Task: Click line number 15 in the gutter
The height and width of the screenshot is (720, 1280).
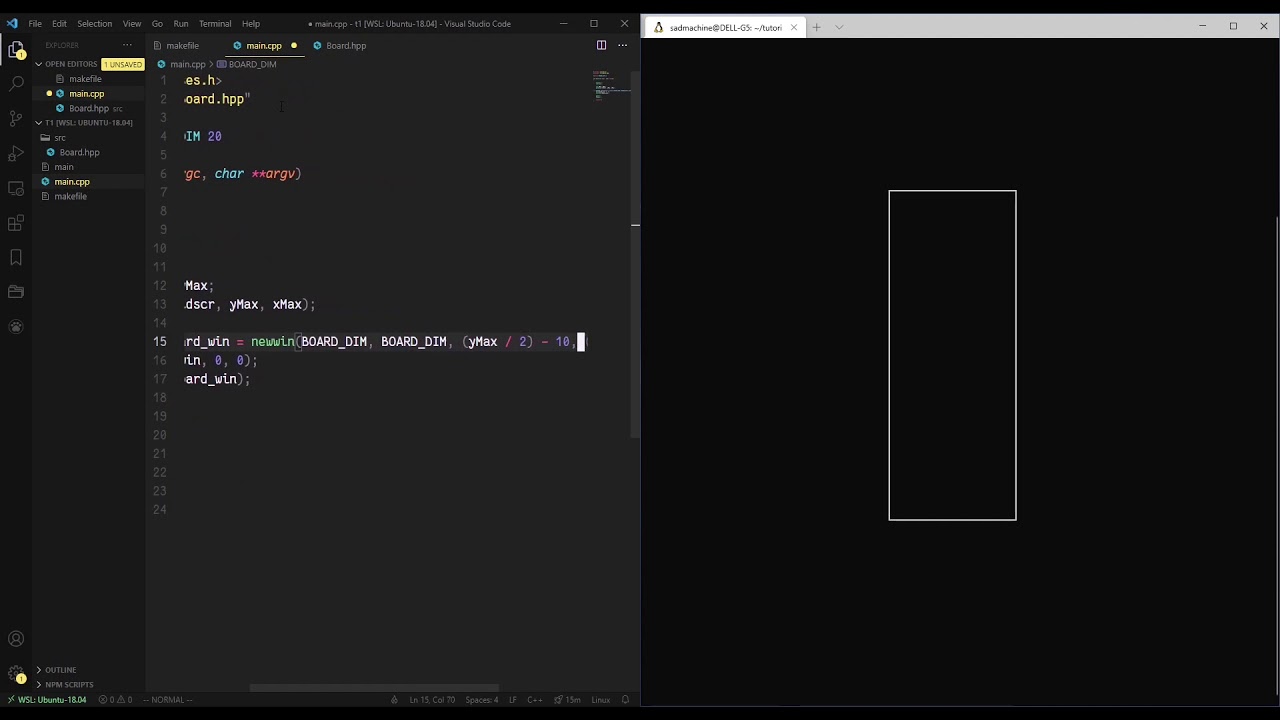Action: click(160, 342)
